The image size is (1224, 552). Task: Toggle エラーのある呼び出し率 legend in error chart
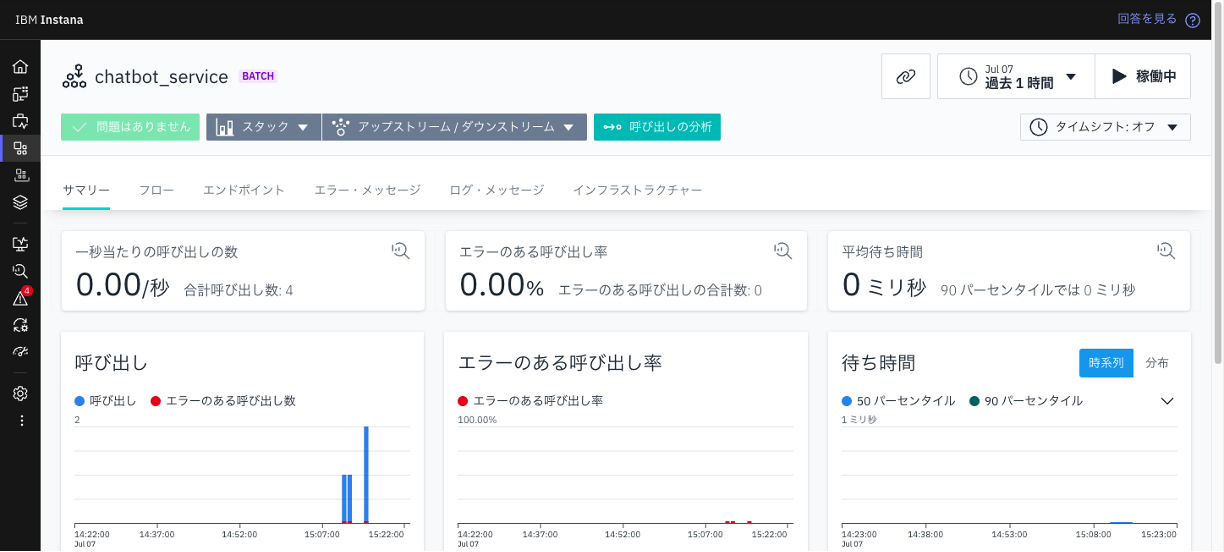coord(530,401)
